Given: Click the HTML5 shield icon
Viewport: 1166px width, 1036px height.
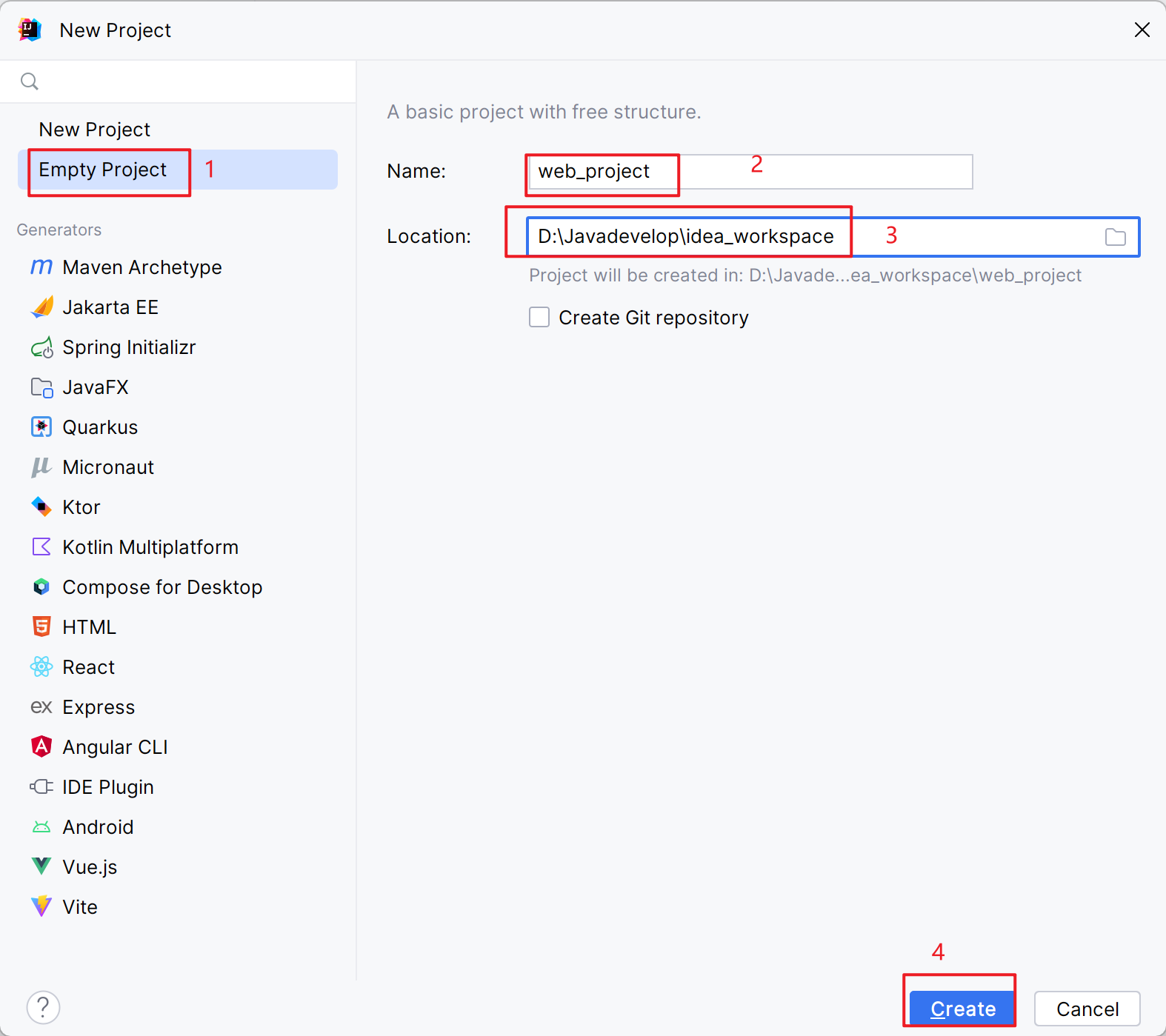Looking at the screenshot, I should click(41, 626).
